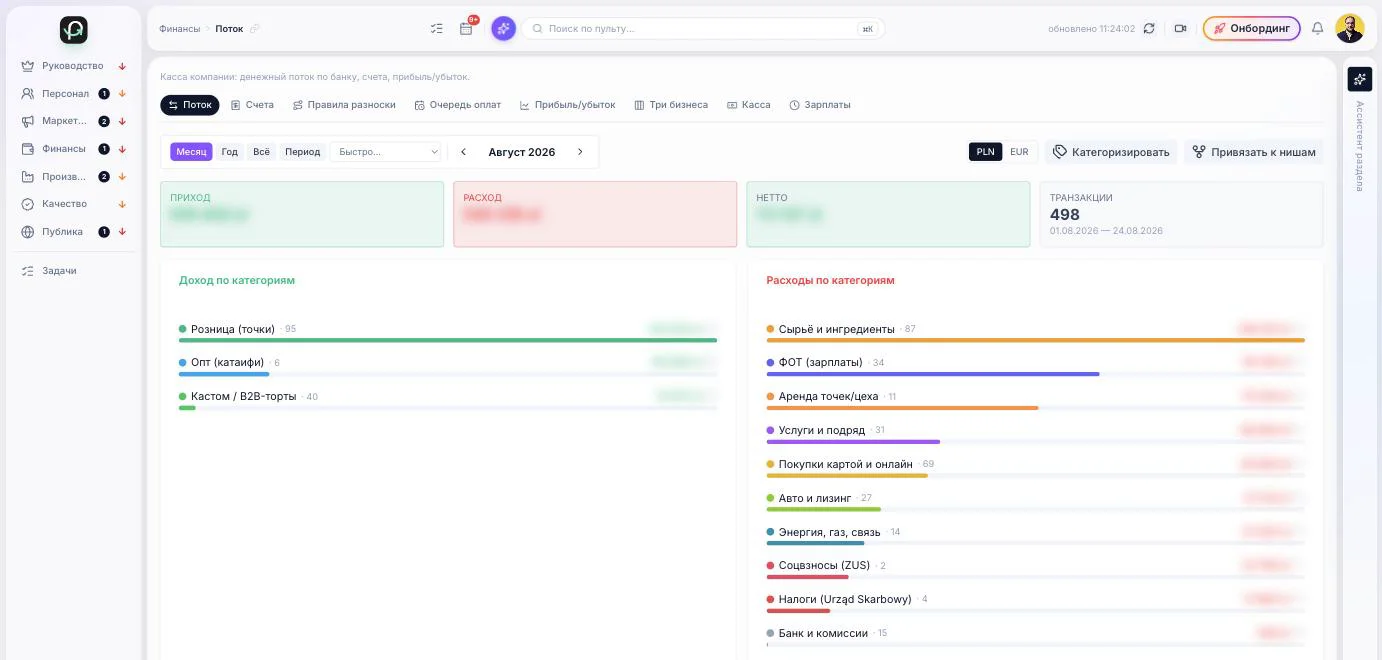Go to previous month before Август 2026
This screenshot has width=1382, height=660.
463,152
